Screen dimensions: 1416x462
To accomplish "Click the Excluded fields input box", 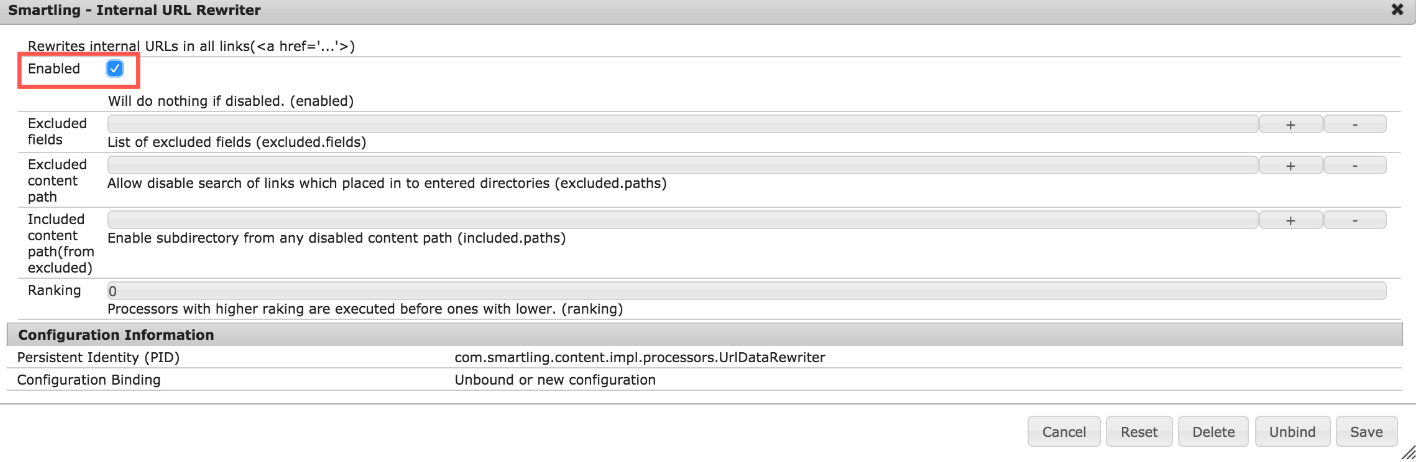I will [682, 124].
